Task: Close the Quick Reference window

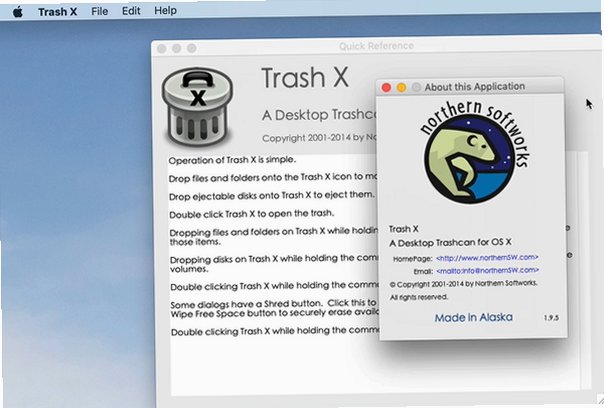Action: 162,48
